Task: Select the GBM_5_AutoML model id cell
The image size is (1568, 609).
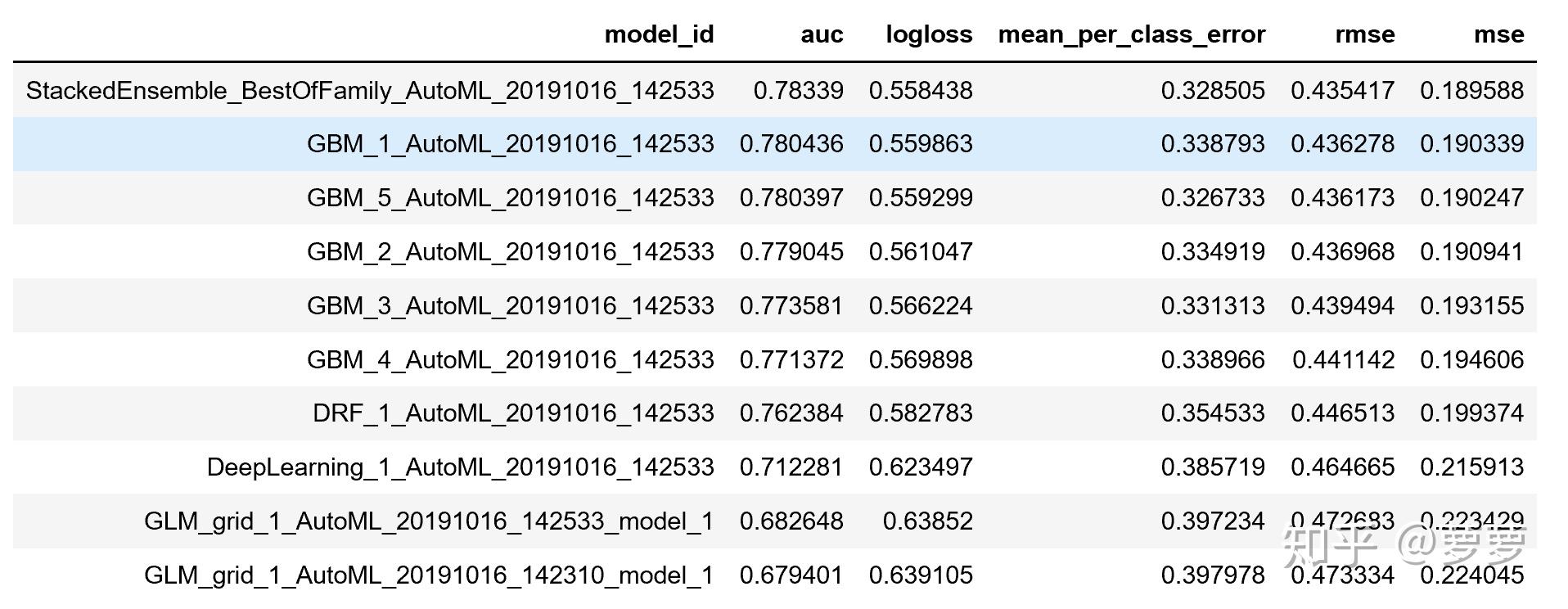Action: pyautogui.click(x=510, y=198)
